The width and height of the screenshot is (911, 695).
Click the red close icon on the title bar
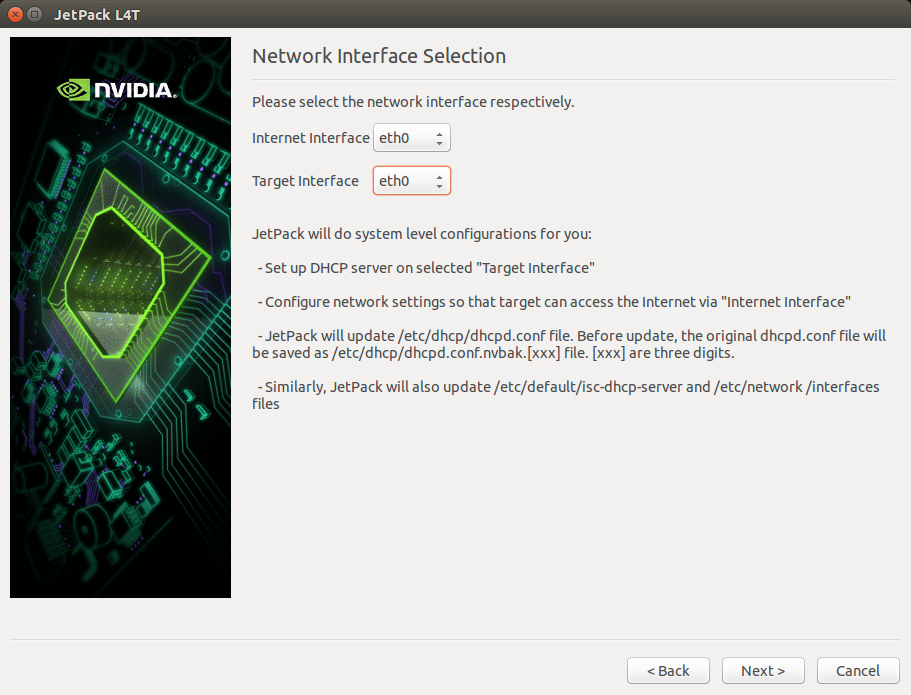(14, 14)
